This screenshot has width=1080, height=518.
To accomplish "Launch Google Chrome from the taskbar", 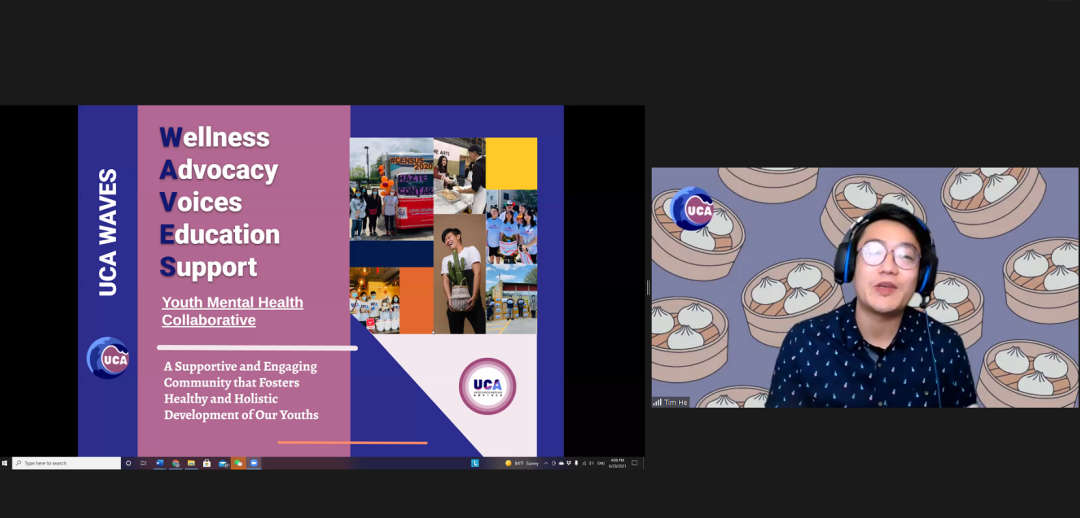I will [176, 463].
